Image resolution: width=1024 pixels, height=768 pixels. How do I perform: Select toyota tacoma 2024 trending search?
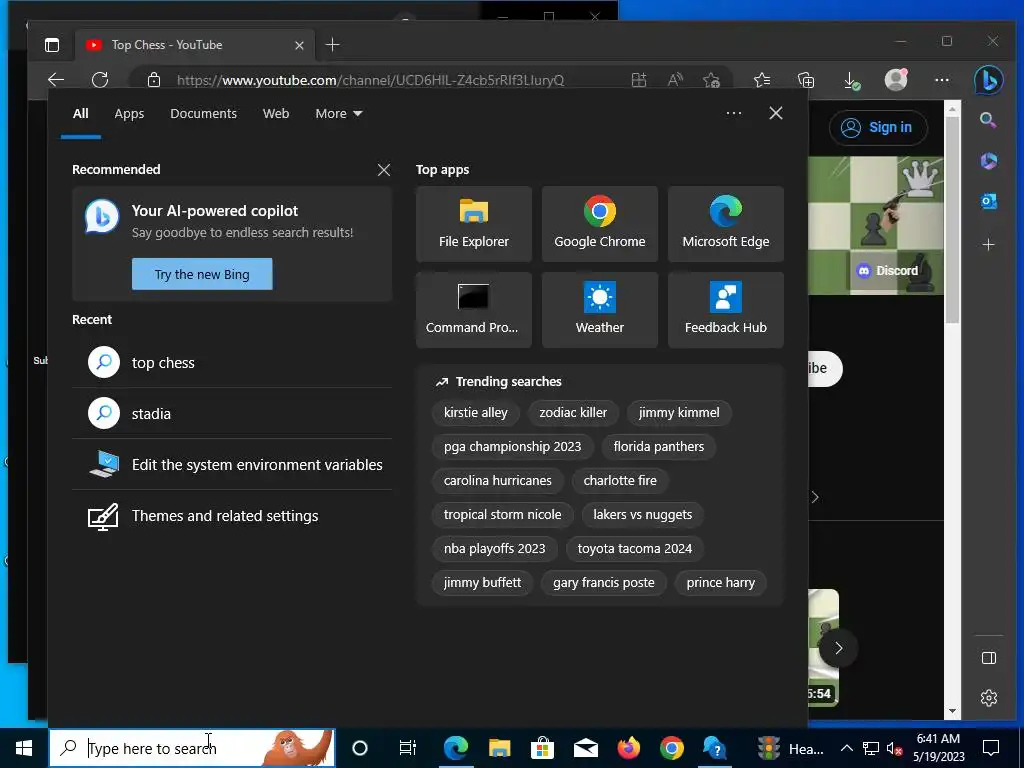(x=634, y=549)
